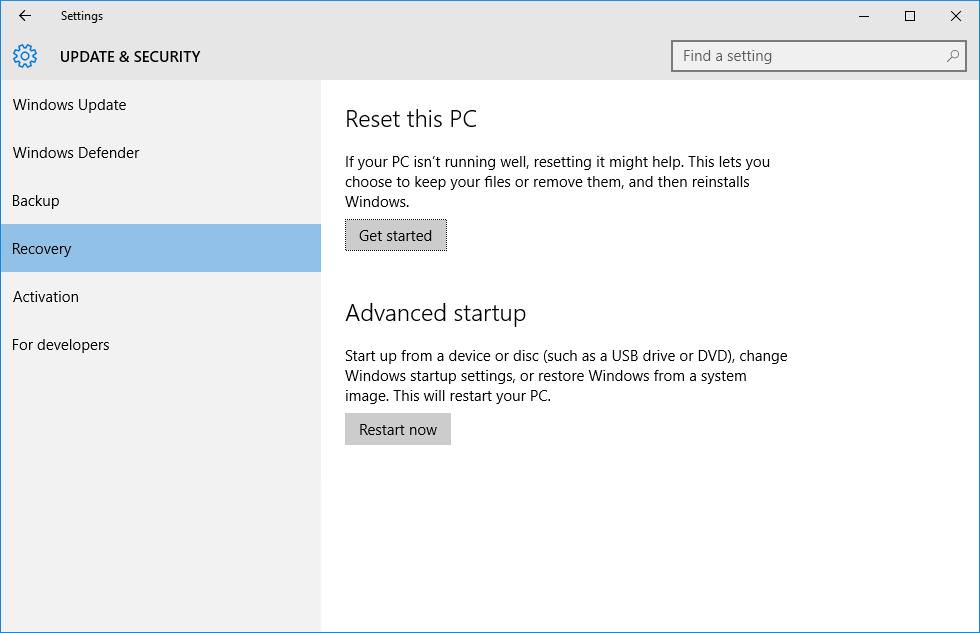Maximize the Settings window
This screenshot has height=633, width=980.
(x=910, y=16)
